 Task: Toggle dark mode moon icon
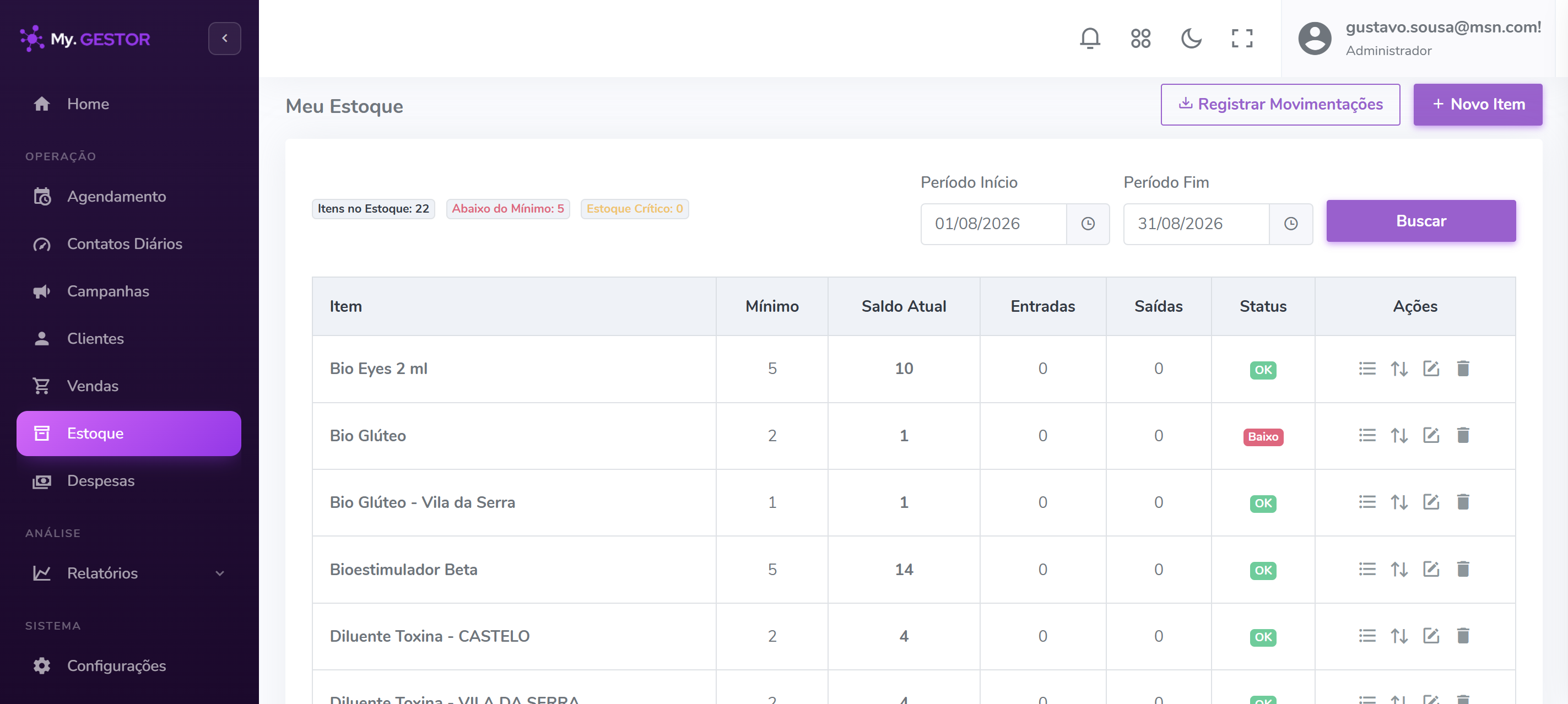tap(1191, 39)
